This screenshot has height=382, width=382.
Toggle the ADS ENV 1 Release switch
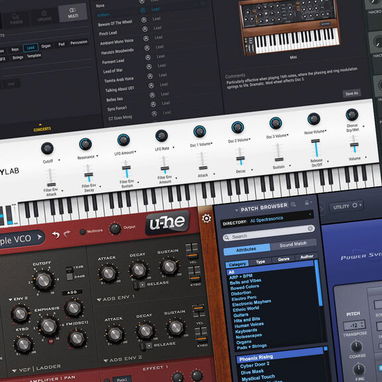pyautogui.click(x=138, y=285)
